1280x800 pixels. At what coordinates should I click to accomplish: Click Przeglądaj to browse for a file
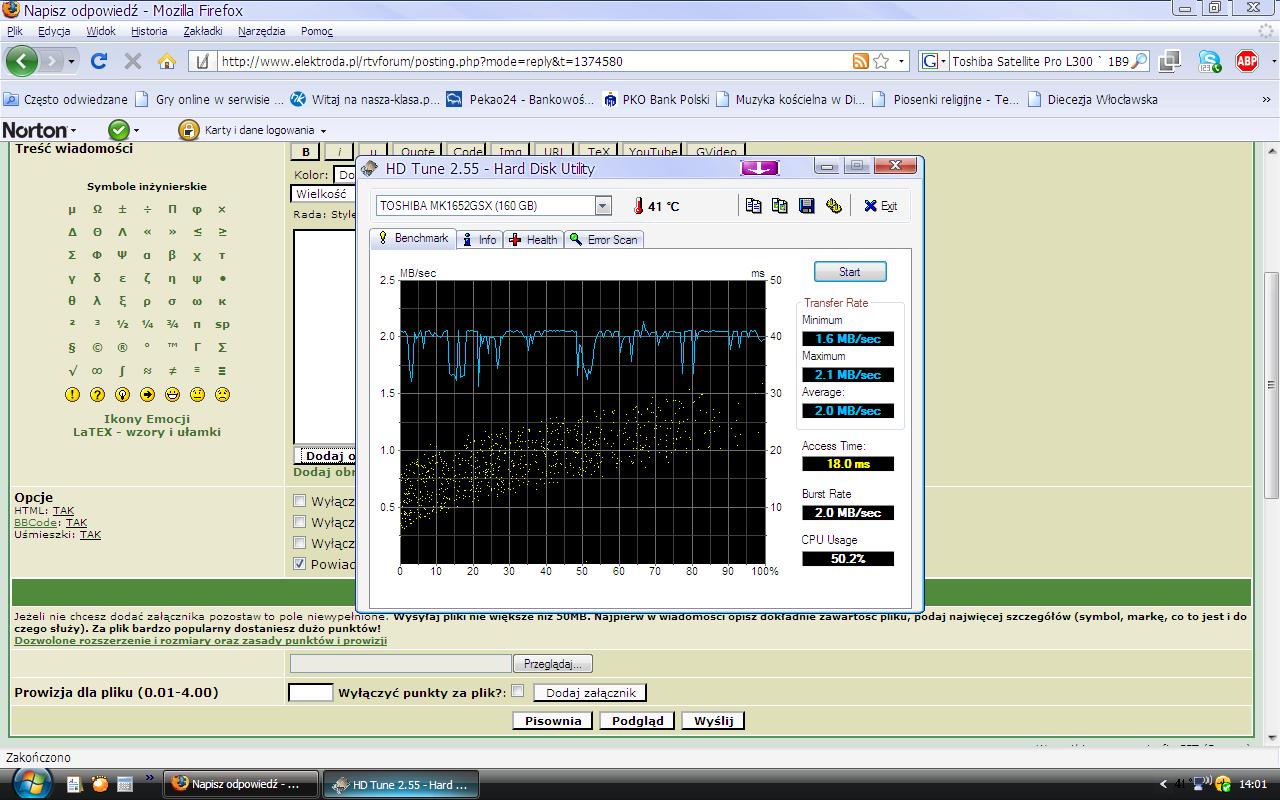pos(553,664)
